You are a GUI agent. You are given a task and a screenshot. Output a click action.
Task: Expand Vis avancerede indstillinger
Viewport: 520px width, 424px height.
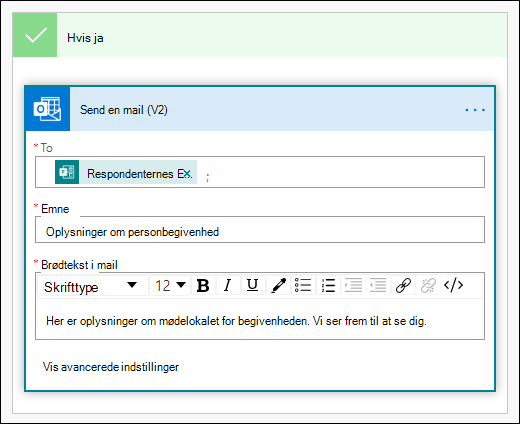pos(111,367)
